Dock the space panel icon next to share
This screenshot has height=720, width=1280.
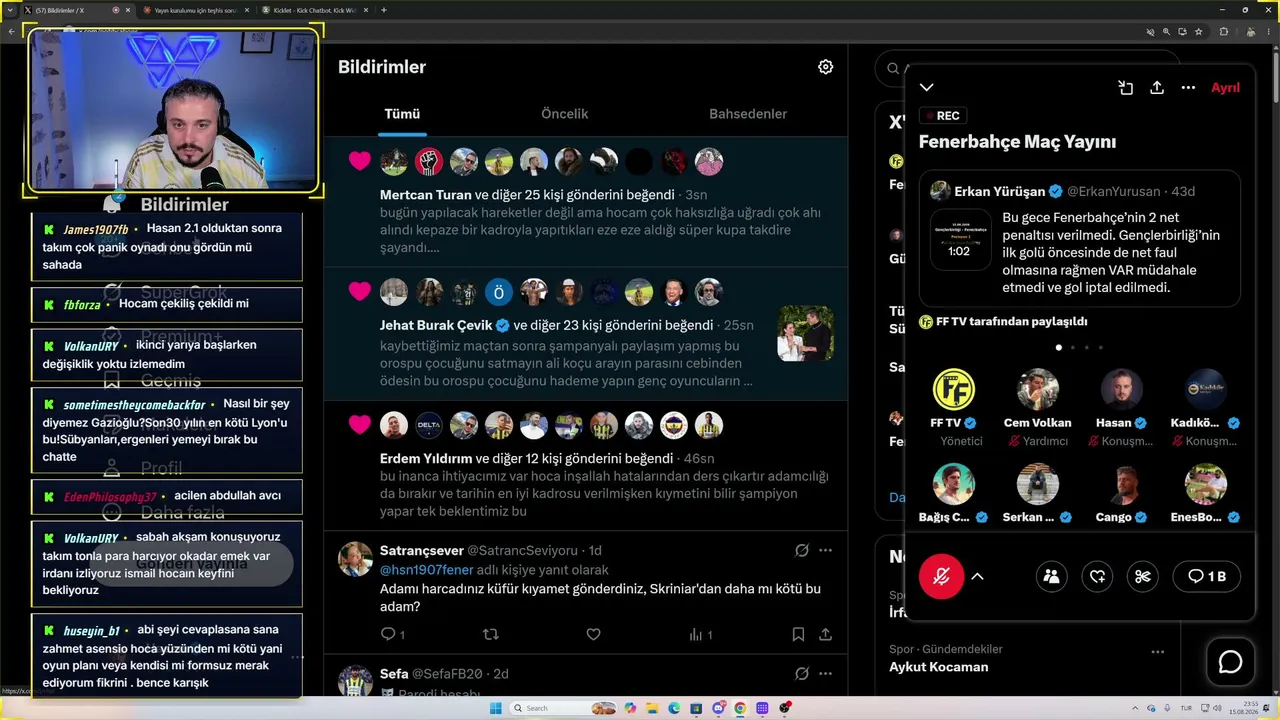[1125, 88]
